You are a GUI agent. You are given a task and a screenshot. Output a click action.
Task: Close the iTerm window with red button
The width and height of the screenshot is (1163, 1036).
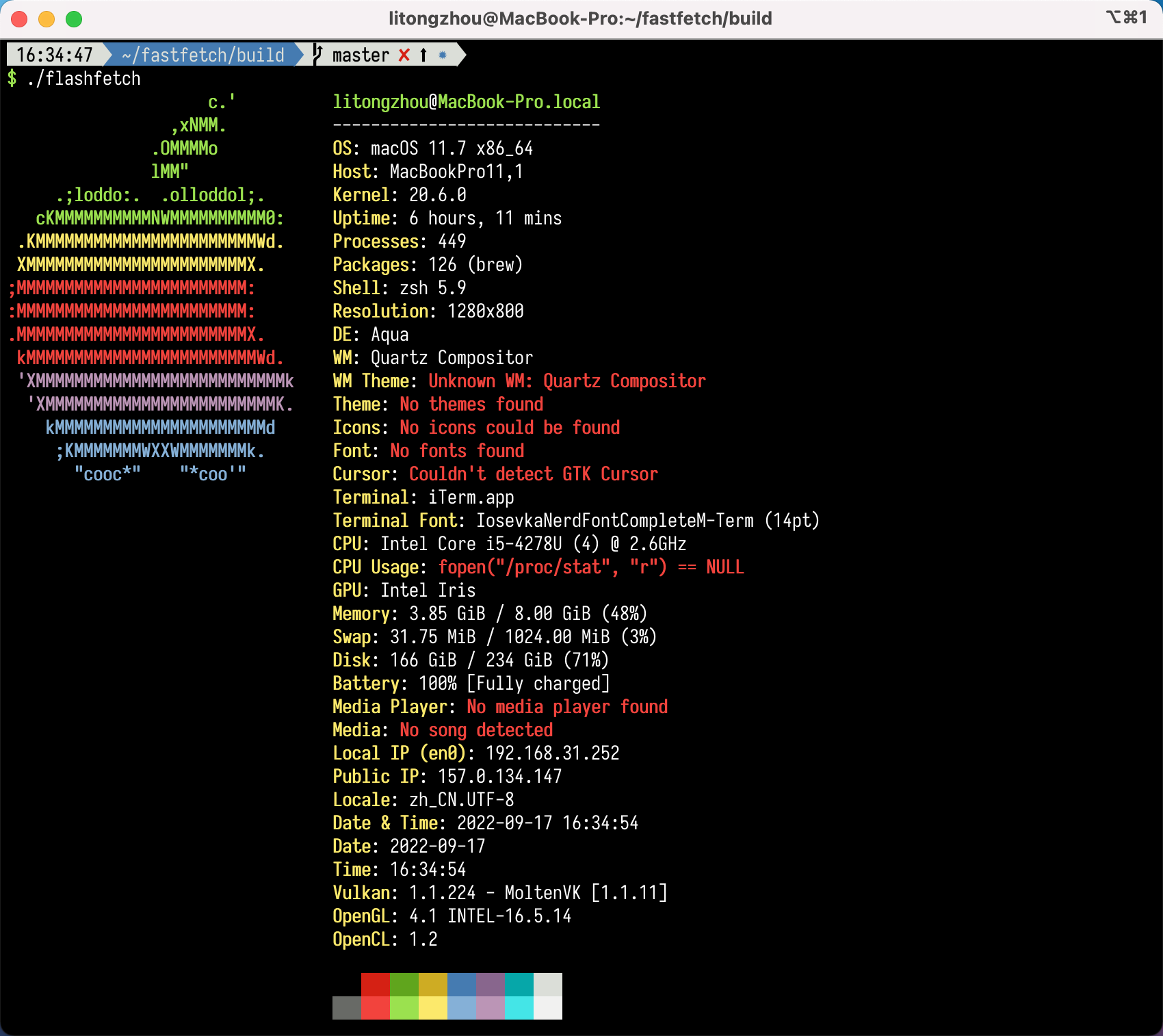click(19, 18)
